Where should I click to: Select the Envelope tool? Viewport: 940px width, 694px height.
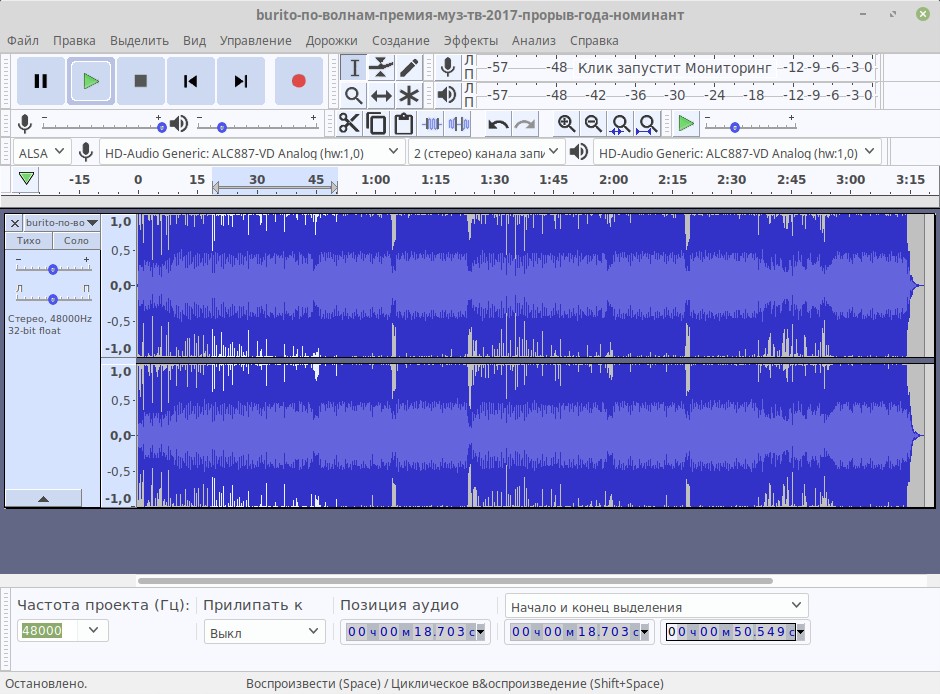pos(381,67)
